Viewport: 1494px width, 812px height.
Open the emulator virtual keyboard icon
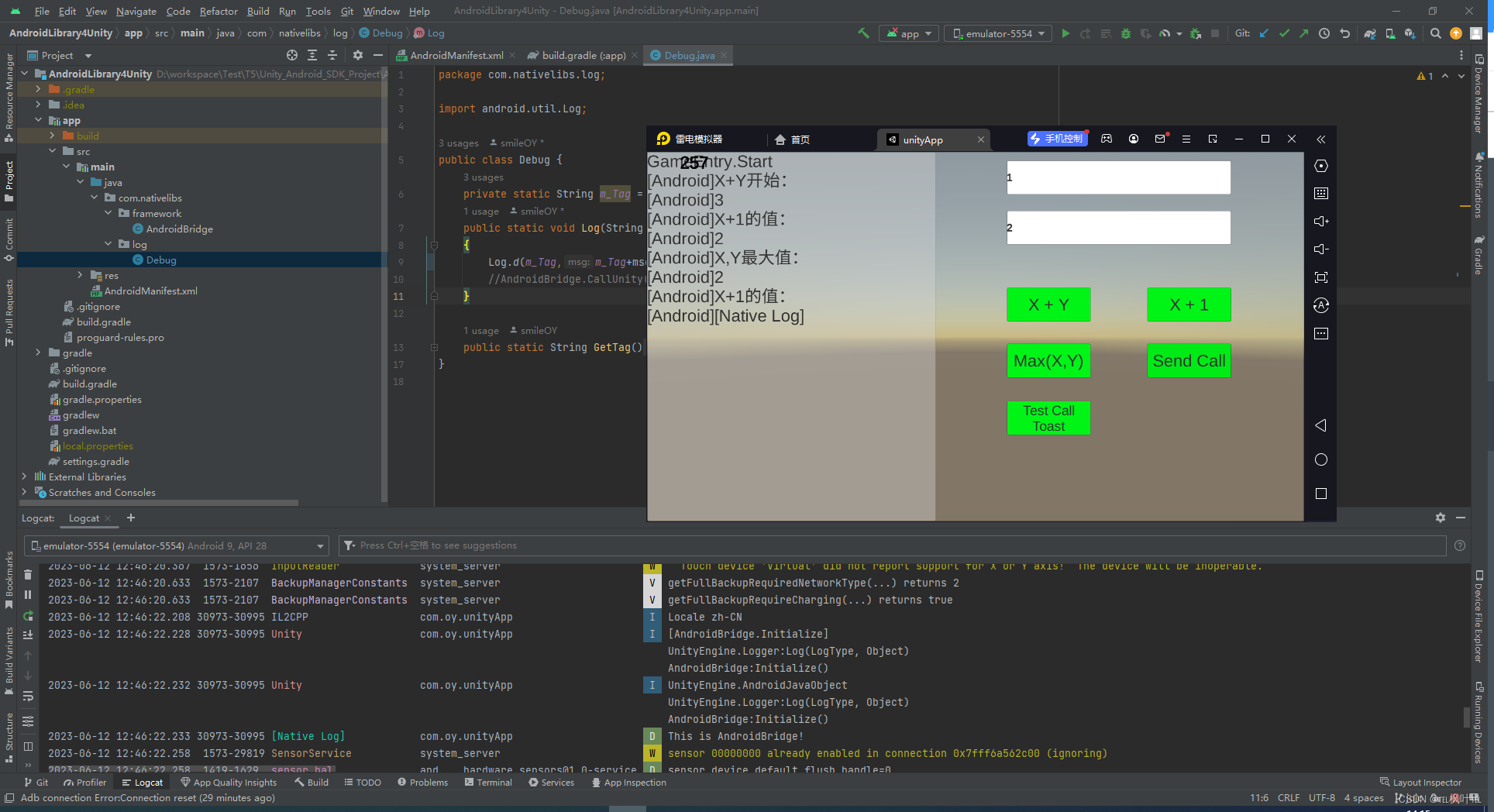(1321, 193)
